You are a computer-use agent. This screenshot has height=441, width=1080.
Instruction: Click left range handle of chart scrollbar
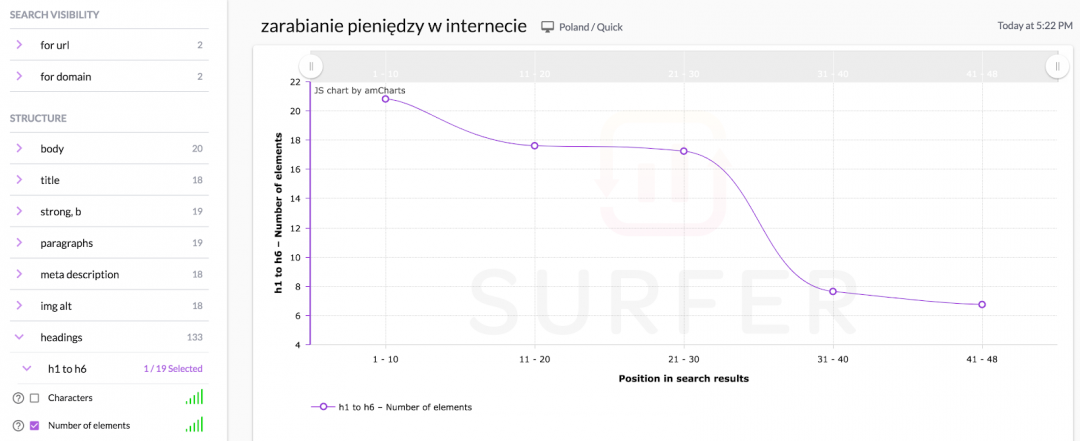point(311,66)
